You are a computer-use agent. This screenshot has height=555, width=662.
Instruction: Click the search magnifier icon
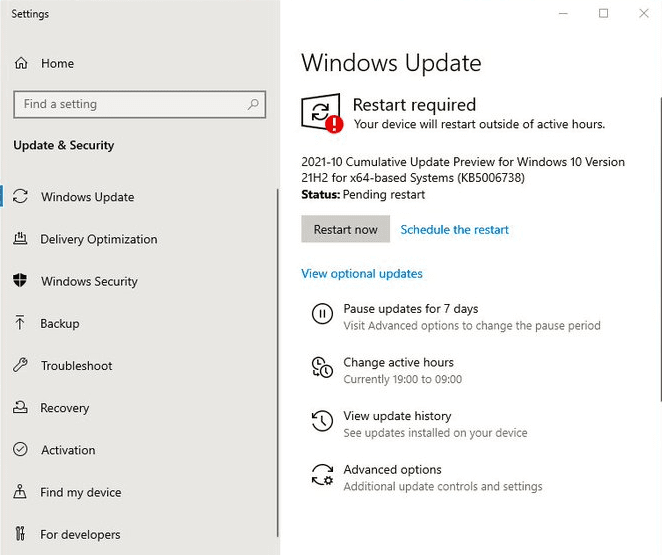(253, 104)
